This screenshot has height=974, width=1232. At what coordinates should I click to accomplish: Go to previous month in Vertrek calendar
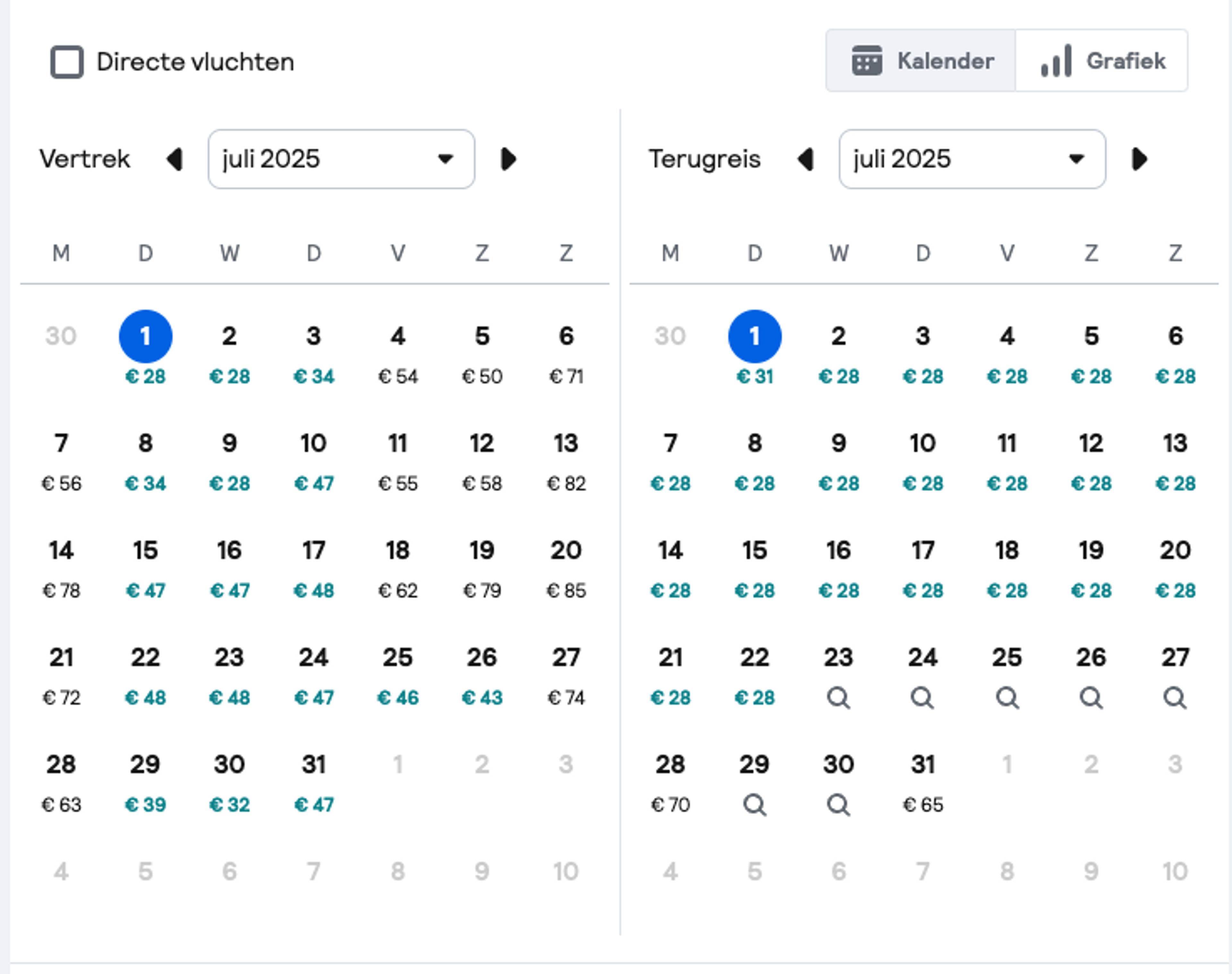click(175, 159)
